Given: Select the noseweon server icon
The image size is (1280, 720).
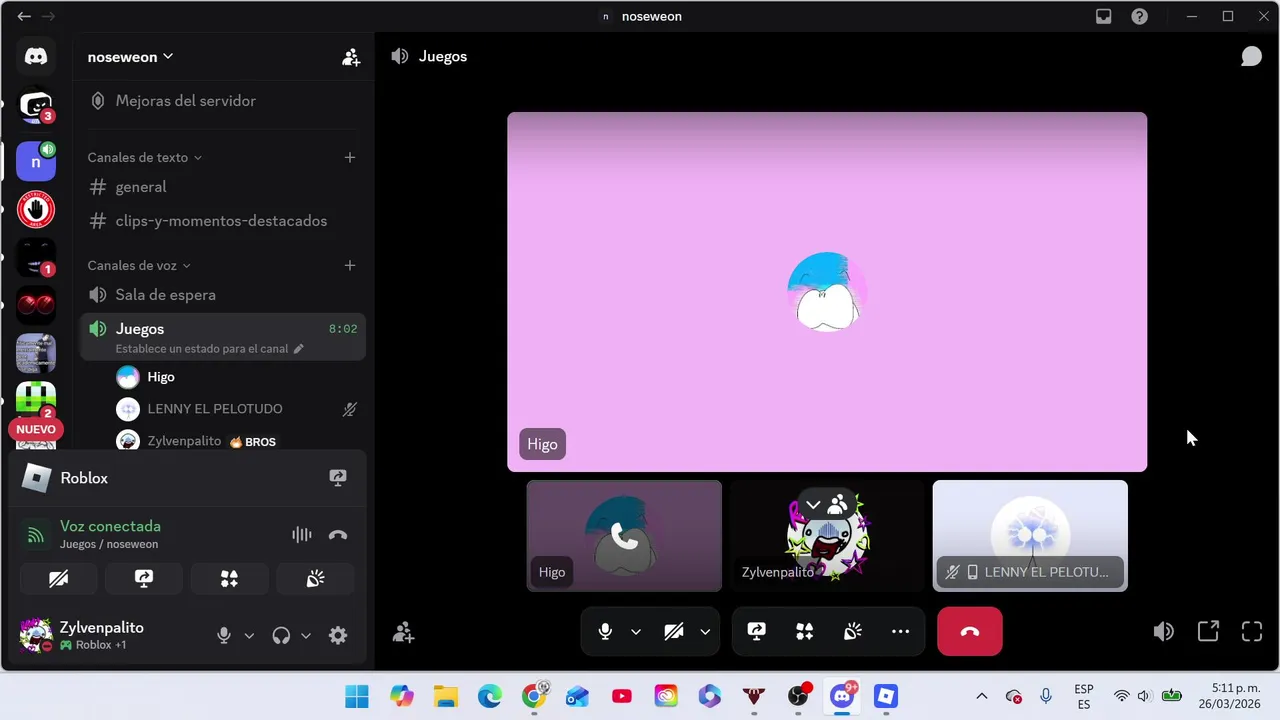Looking at the screenshot, I should coord(36,160).
